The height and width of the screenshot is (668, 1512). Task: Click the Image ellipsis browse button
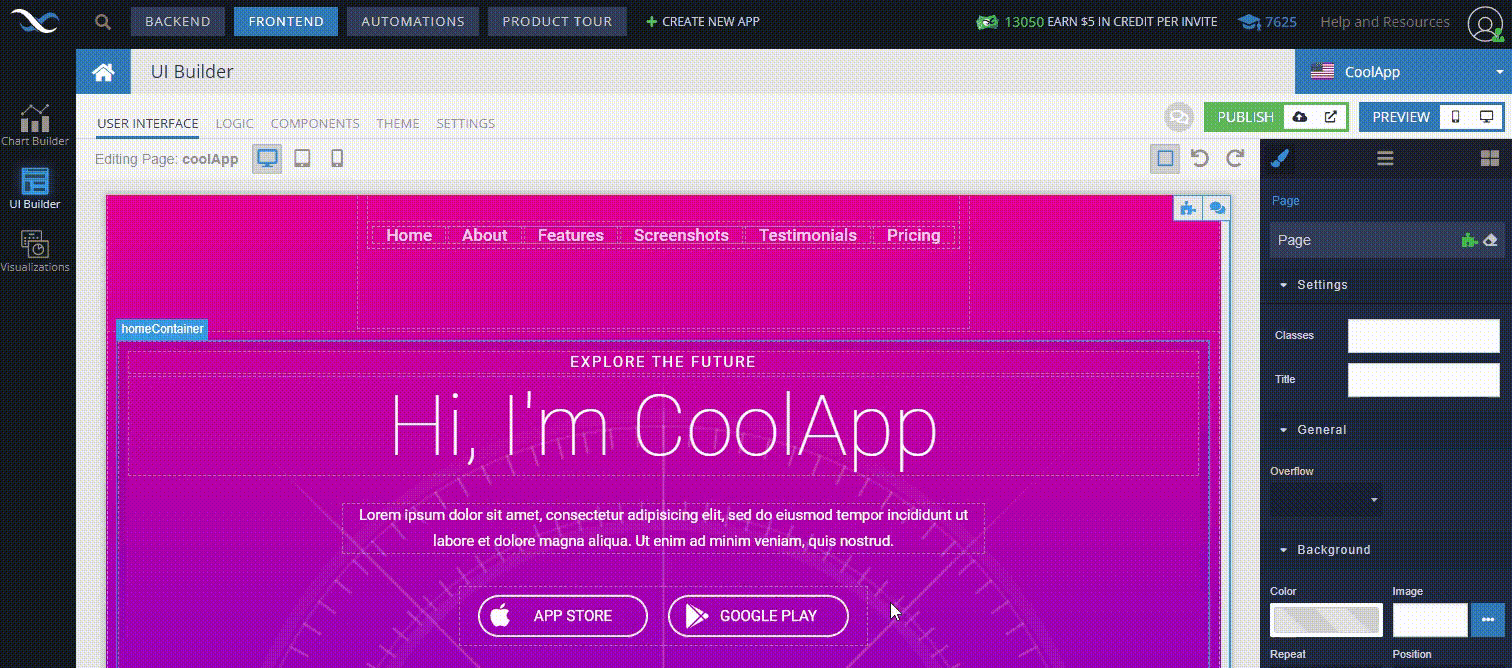[x=1487, y=620]
